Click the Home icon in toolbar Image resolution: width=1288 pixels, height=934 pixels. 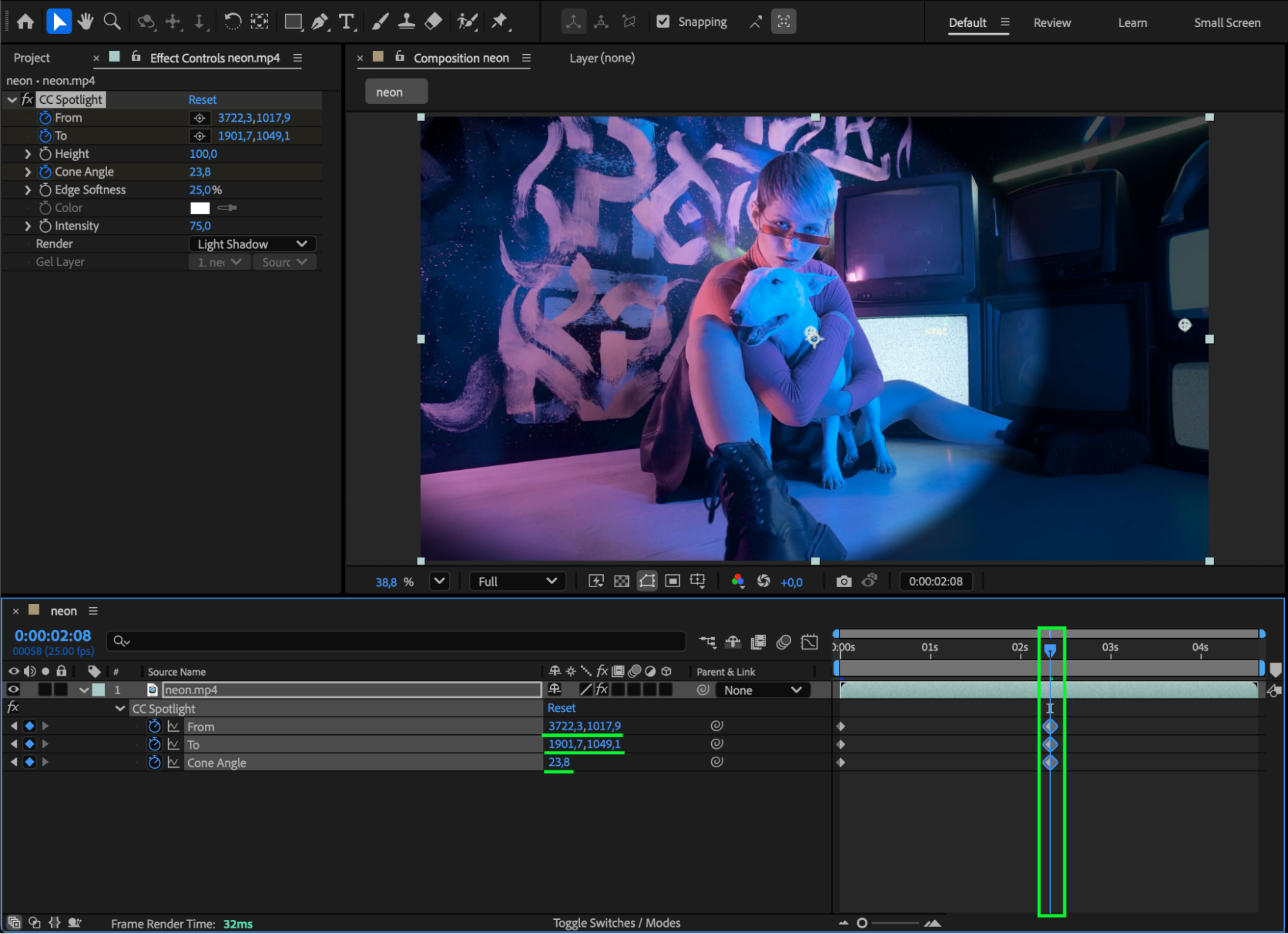(26, 22)
